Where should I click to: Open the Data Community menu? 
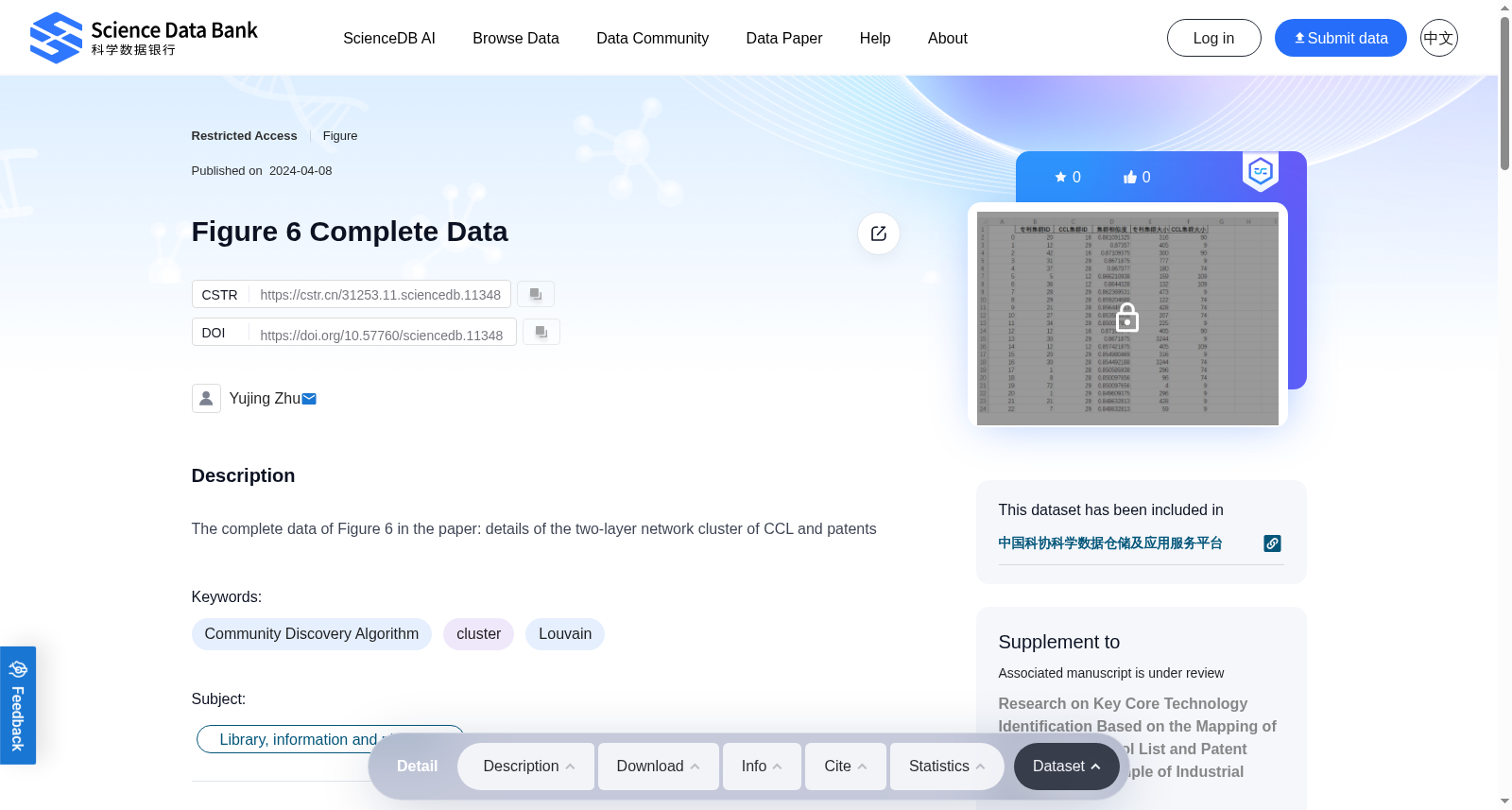point(652,38)
